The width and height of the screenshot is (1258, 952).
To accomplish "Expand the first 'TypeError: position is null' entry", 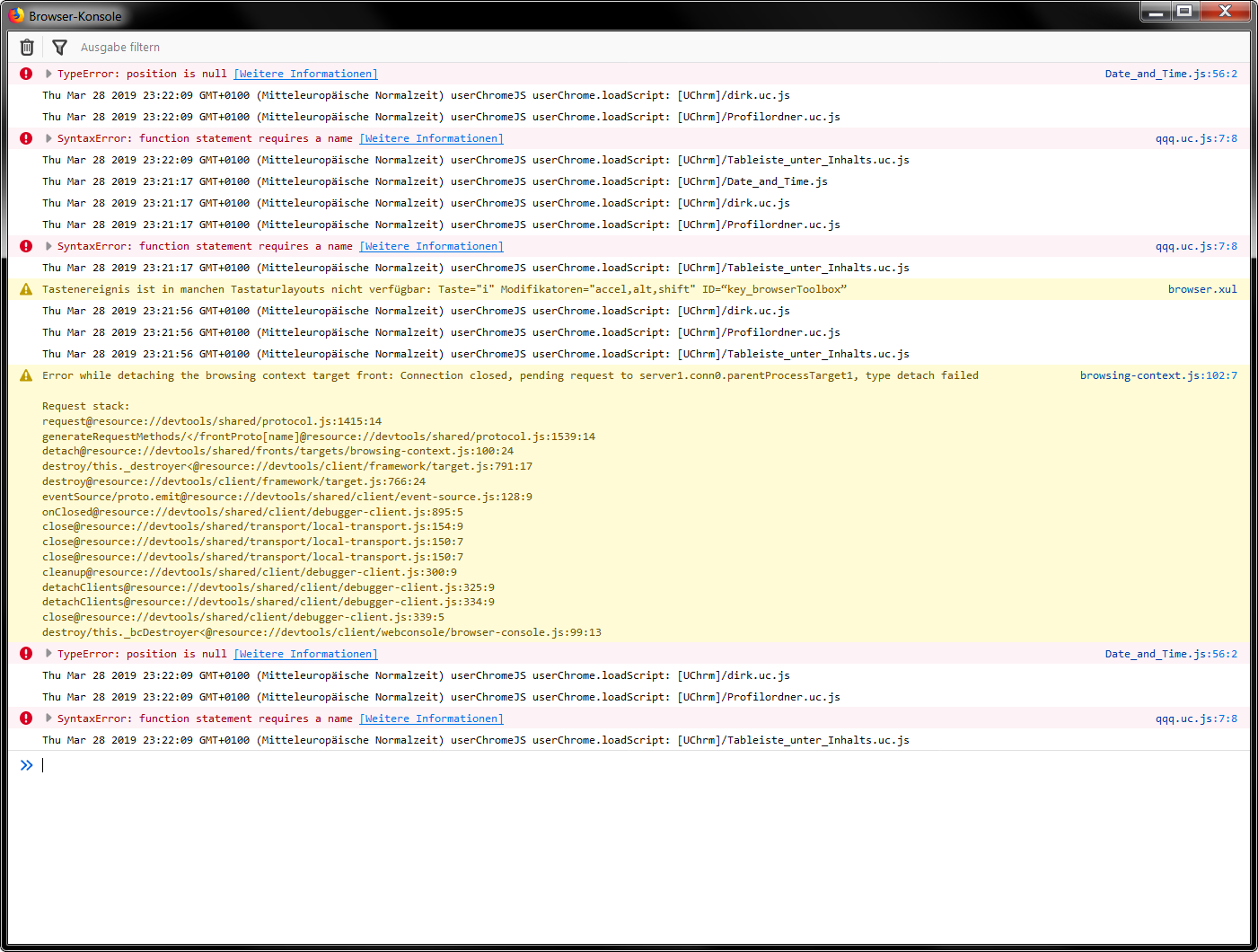I will coord(48,74).
